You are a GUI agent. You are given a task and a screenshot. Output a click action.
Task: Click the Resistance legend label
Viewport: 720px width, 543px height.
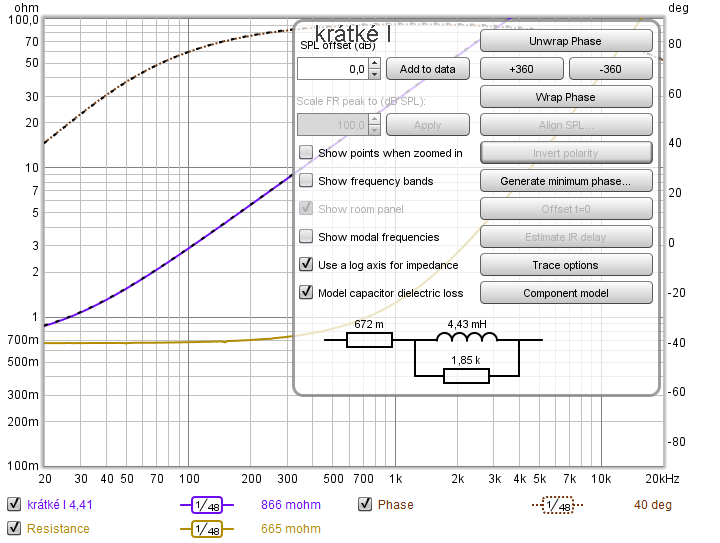(x=58, y=529)
